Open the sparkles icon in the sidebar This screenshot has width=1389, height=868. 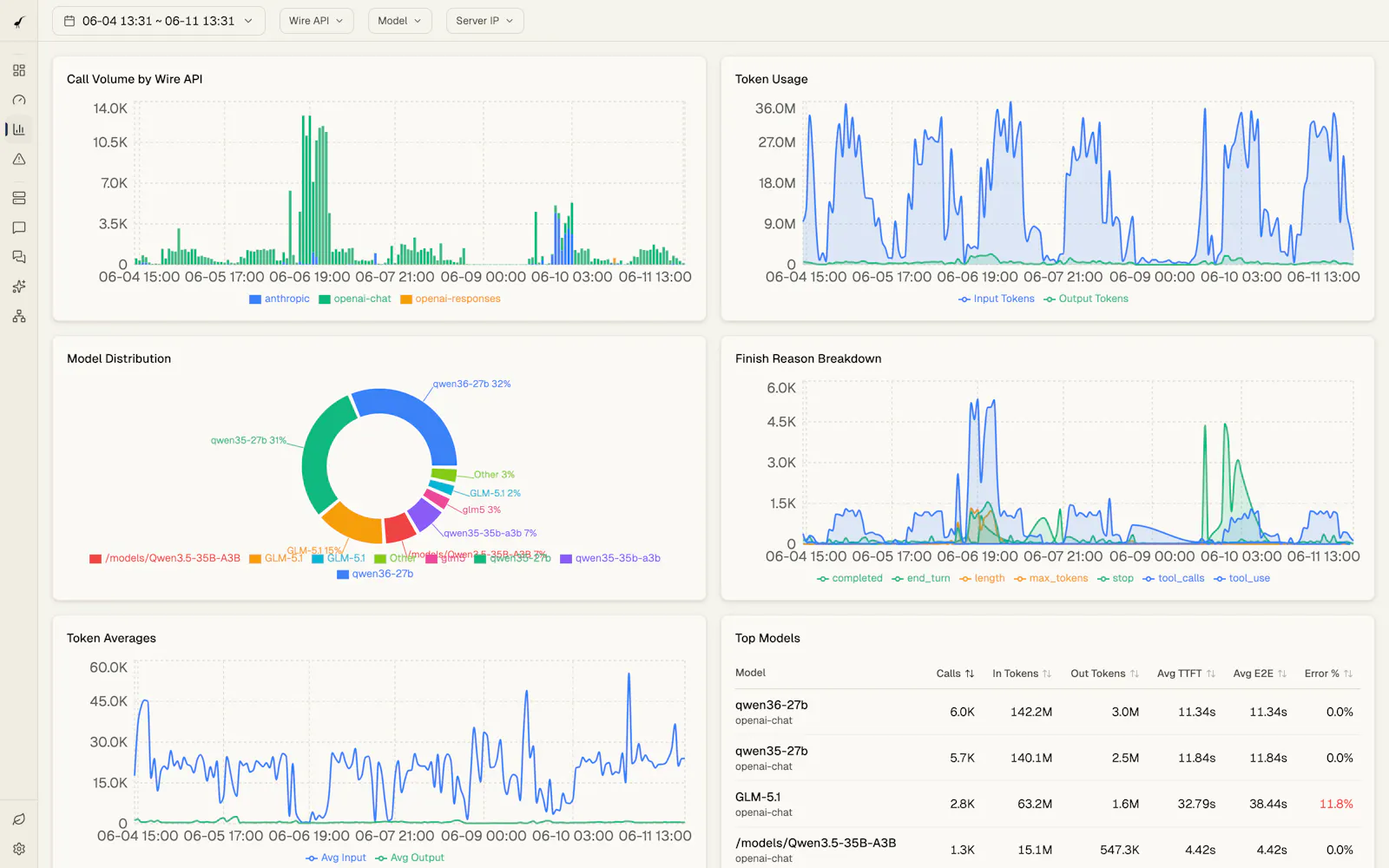[x=19, y=286]
